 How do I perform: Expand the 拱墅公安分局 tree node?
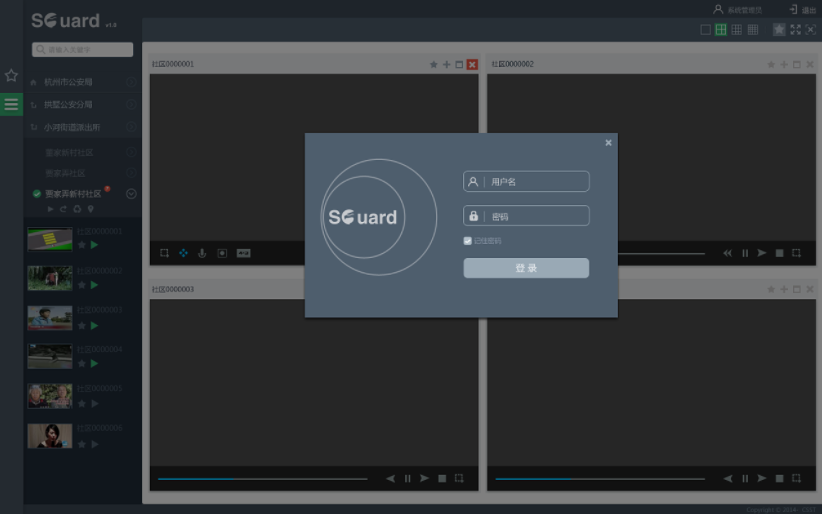point(131,104)
